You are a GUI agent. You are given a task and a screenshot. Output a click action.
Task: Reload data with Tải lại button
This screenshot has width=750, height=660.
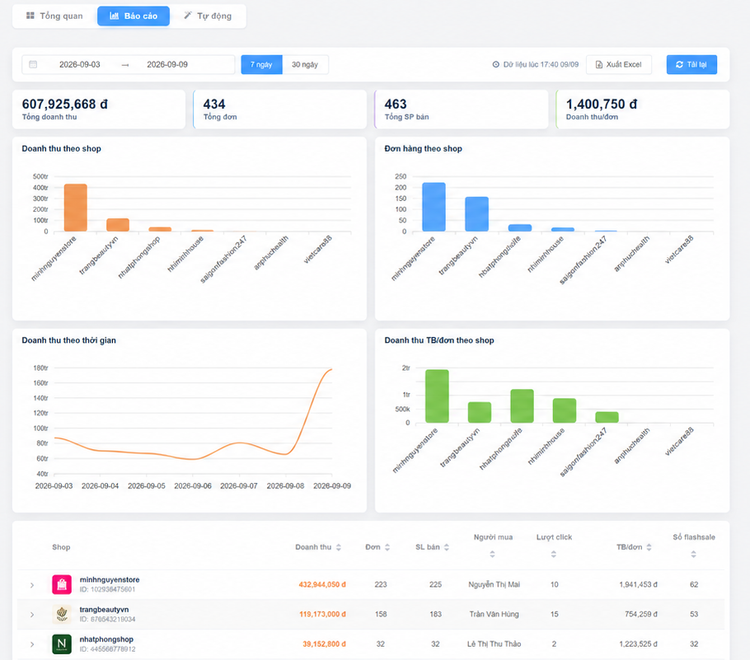point(691,65)
